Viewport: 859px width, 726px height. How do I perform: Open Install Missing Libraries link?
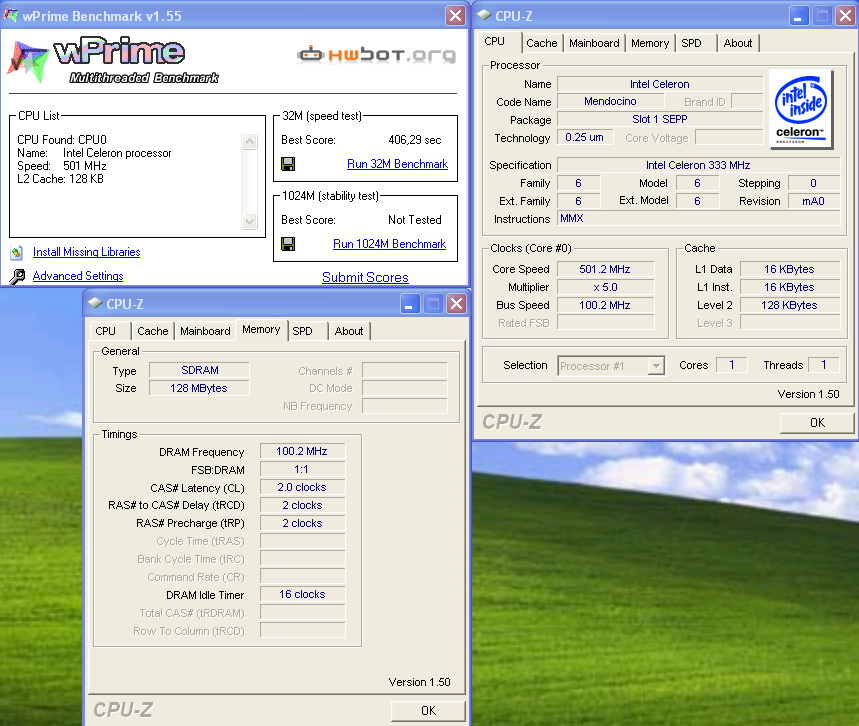tap(87, 252)
